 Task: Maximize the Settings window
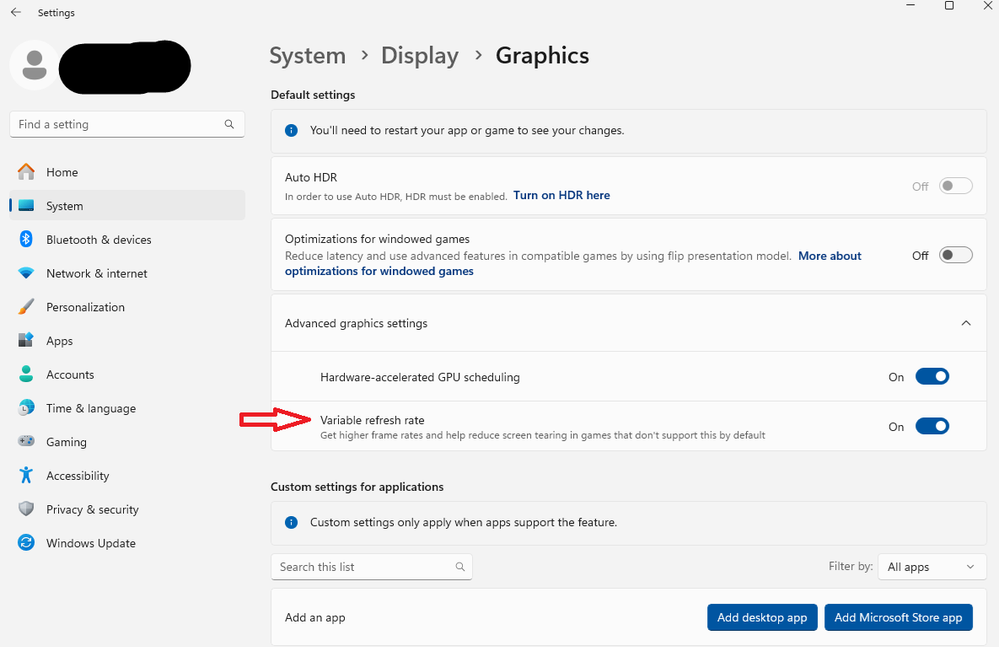(949, 6)
